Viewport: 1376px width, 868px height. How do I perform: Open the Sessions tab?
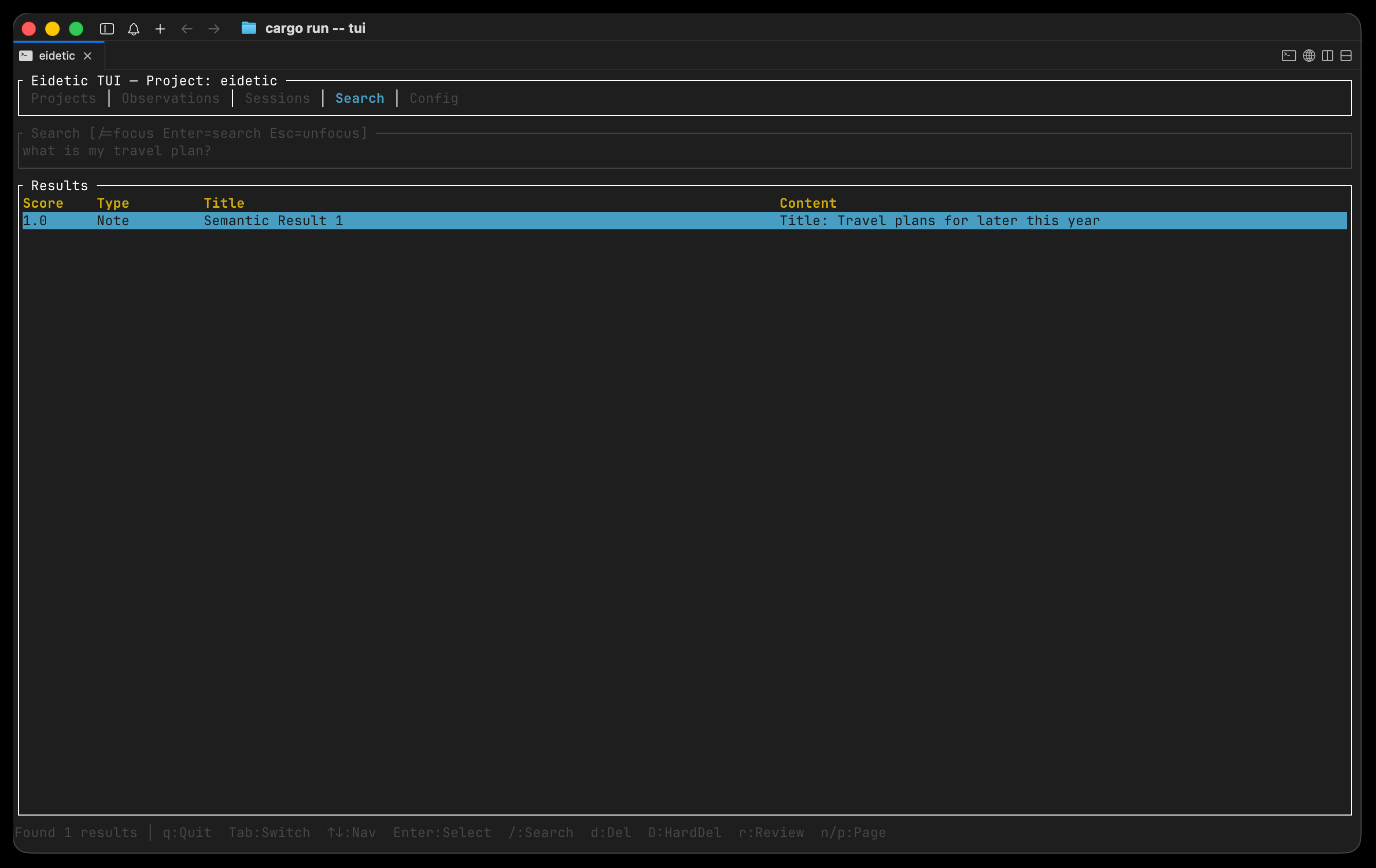click(x=278, y=98)
